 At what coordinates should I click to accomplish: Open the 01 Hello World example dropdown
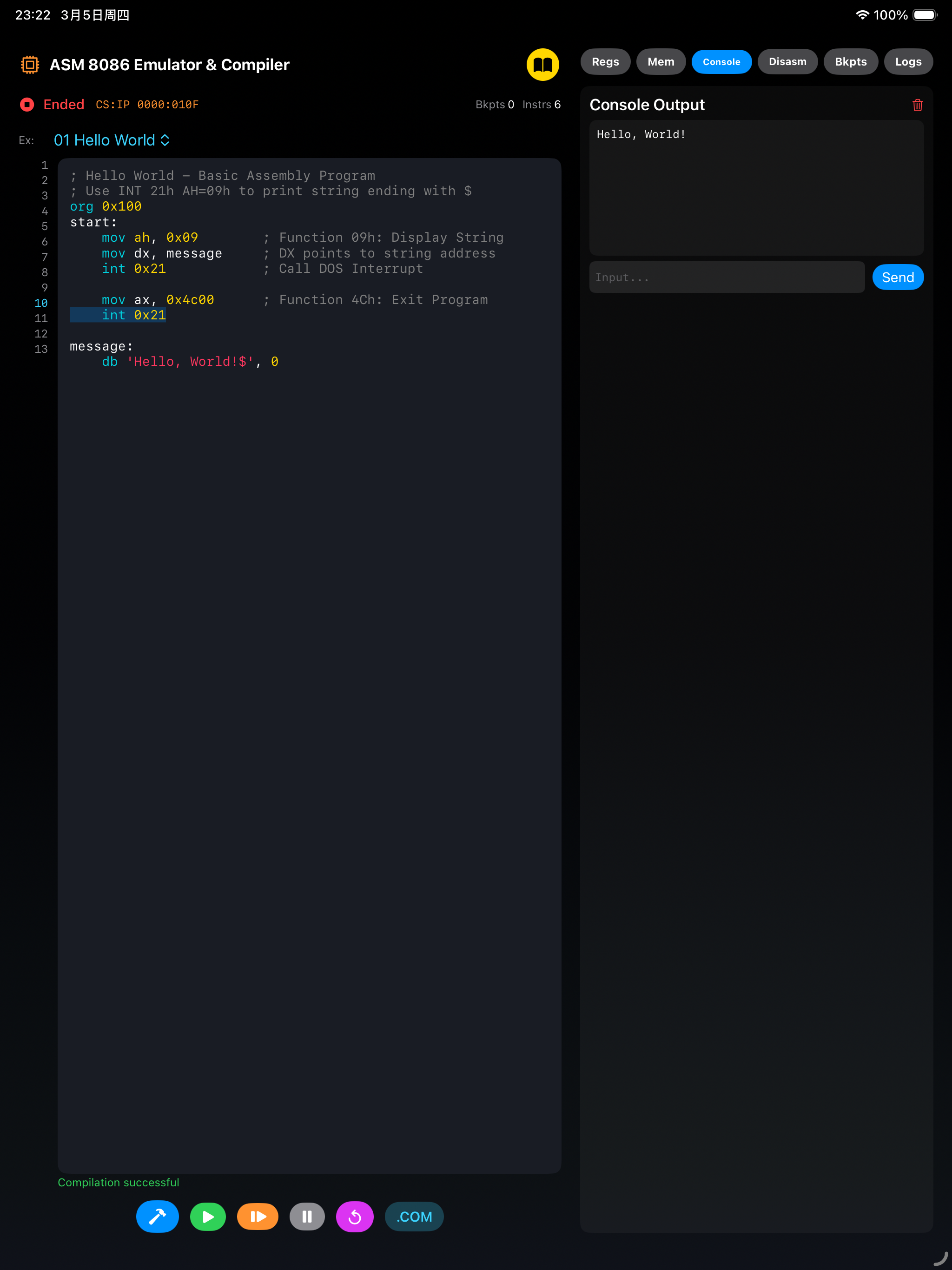112,140
